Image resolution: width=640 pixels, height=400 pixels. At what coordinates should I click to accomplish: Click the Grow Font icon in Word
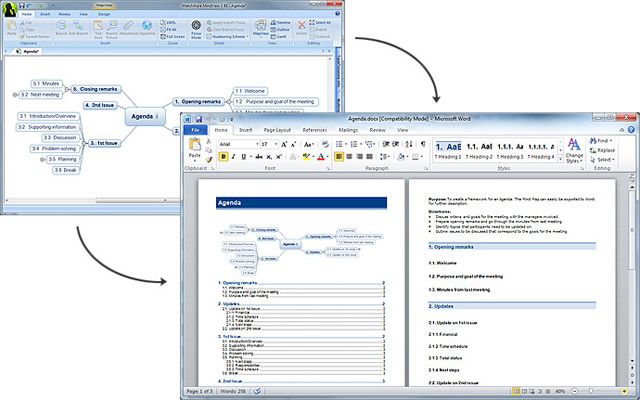(x=284, y=144)
